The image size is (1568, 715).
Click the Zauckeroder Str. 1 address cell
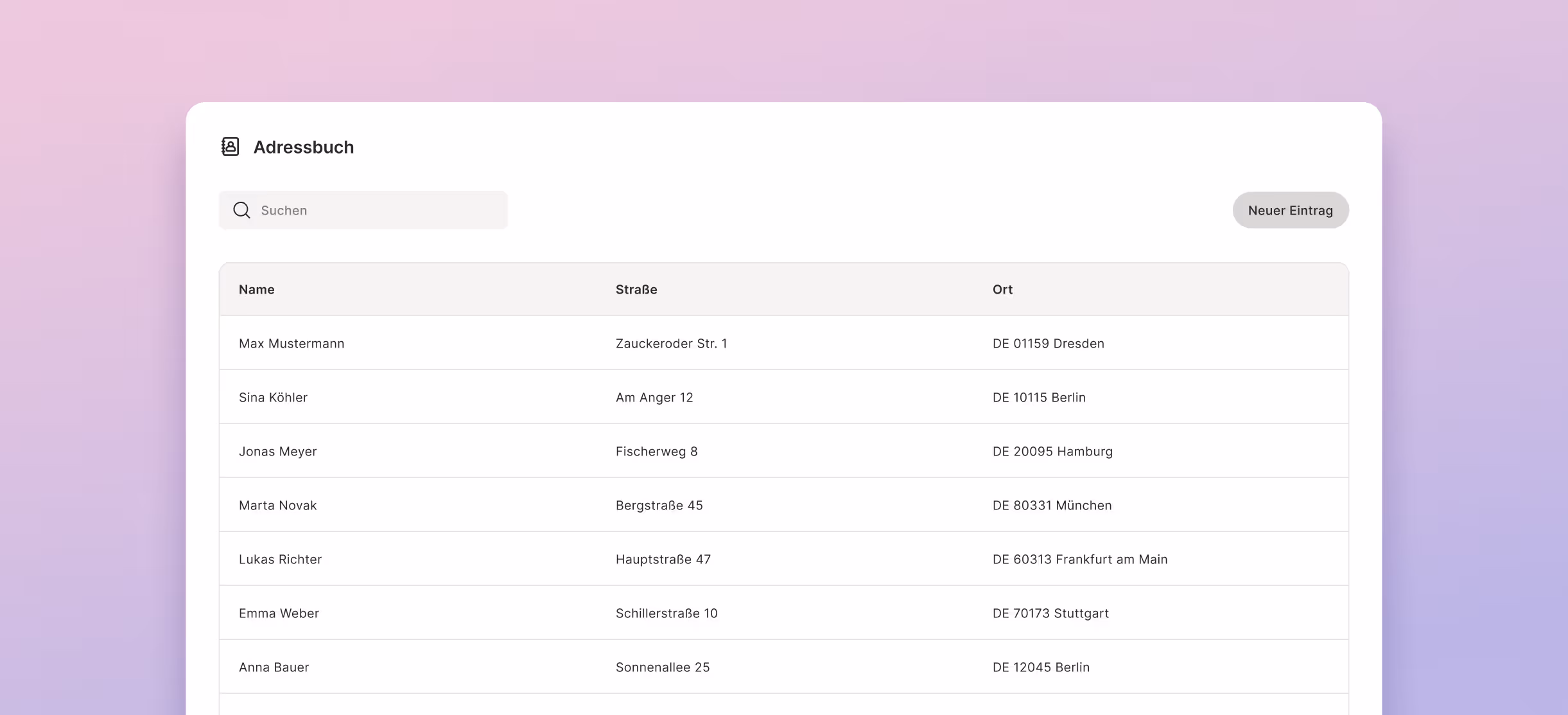671,344
